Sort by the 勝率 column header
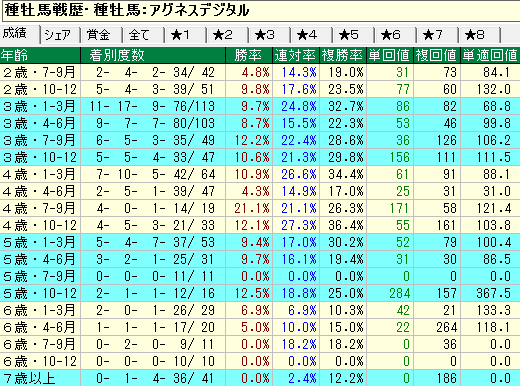The width and height of the screenshot is (520, 386). coord(249,55)
